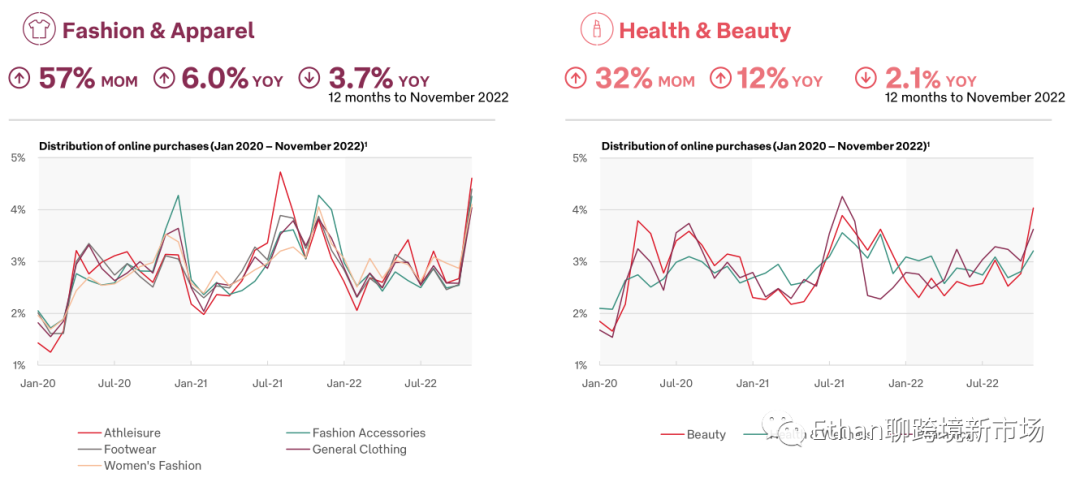Click the up arrow beside 57% MOM
The image size is (1080, 478).
pyautogui.click(x=19, y=79)
